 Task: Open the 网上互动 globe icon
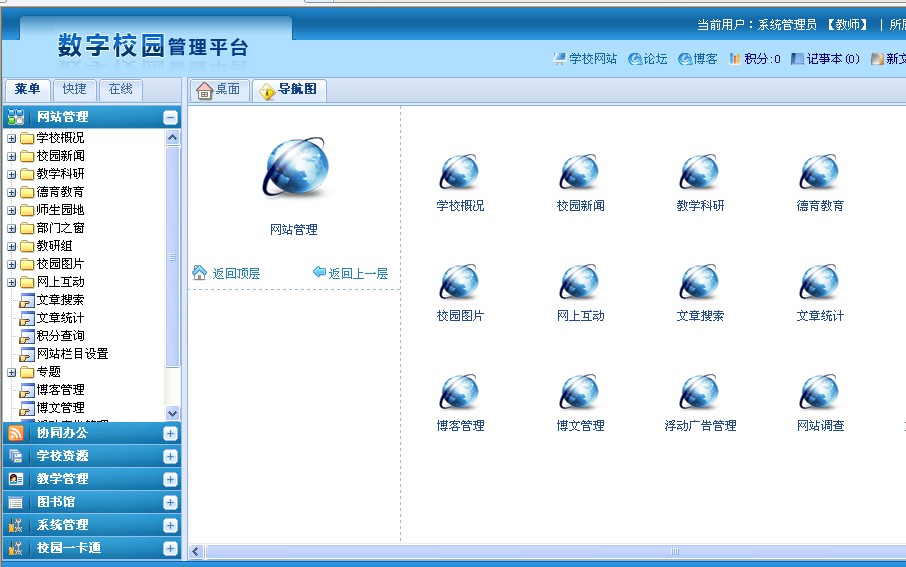[580, 282]
